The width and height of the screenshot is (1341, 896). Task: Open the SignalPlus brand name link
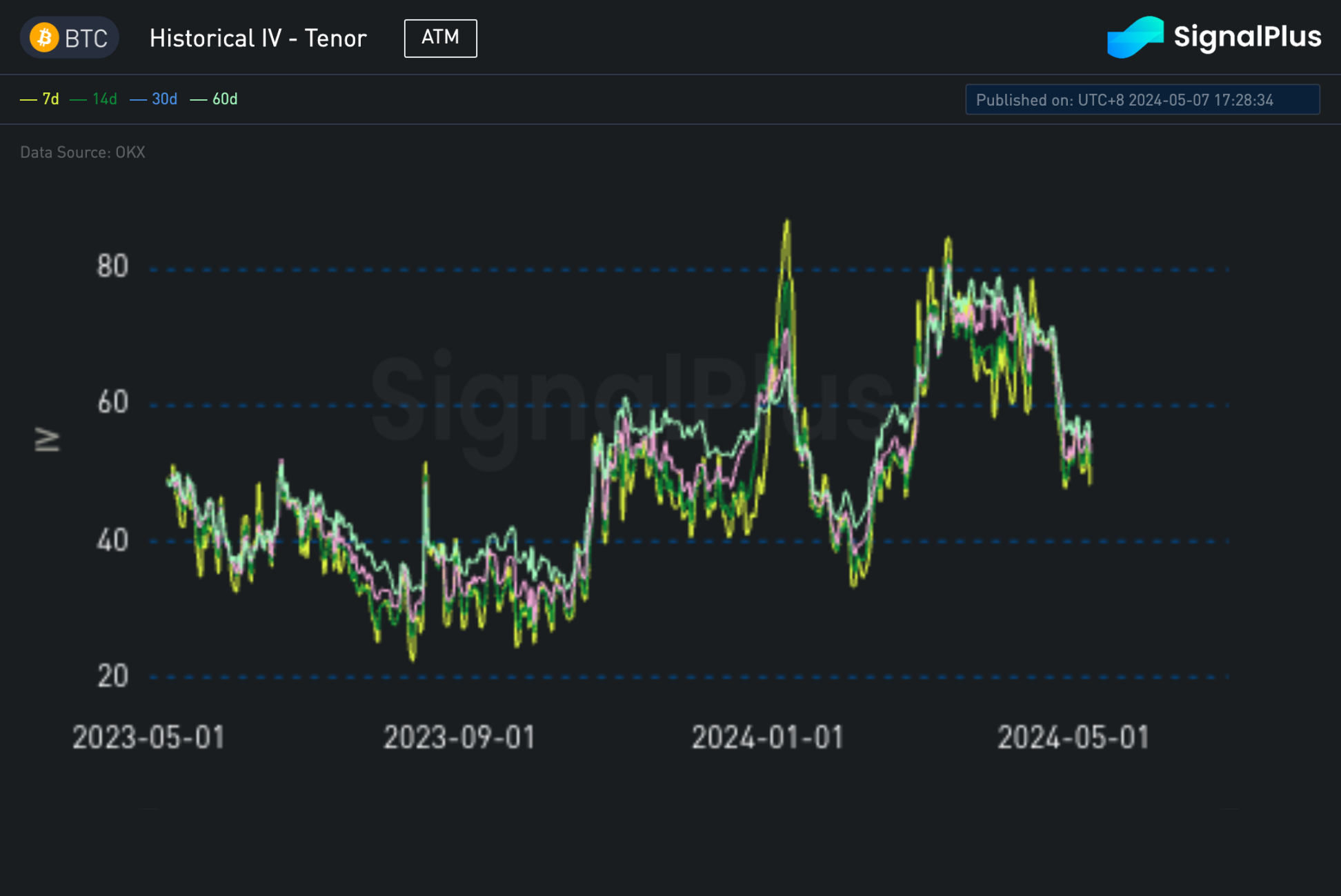pyautogui.click(x=1247, y=37)
